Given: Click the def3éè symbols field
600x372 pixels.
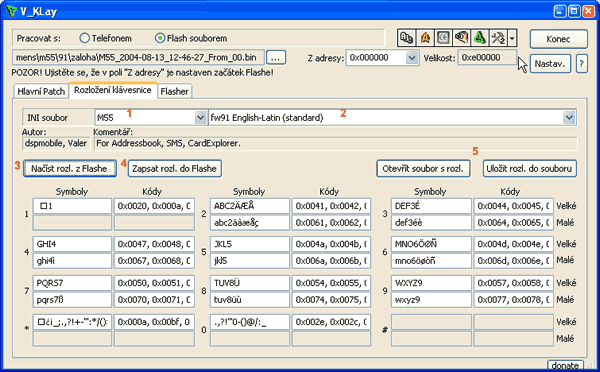Looking at the screenshot, I should (x=431, y=222).
